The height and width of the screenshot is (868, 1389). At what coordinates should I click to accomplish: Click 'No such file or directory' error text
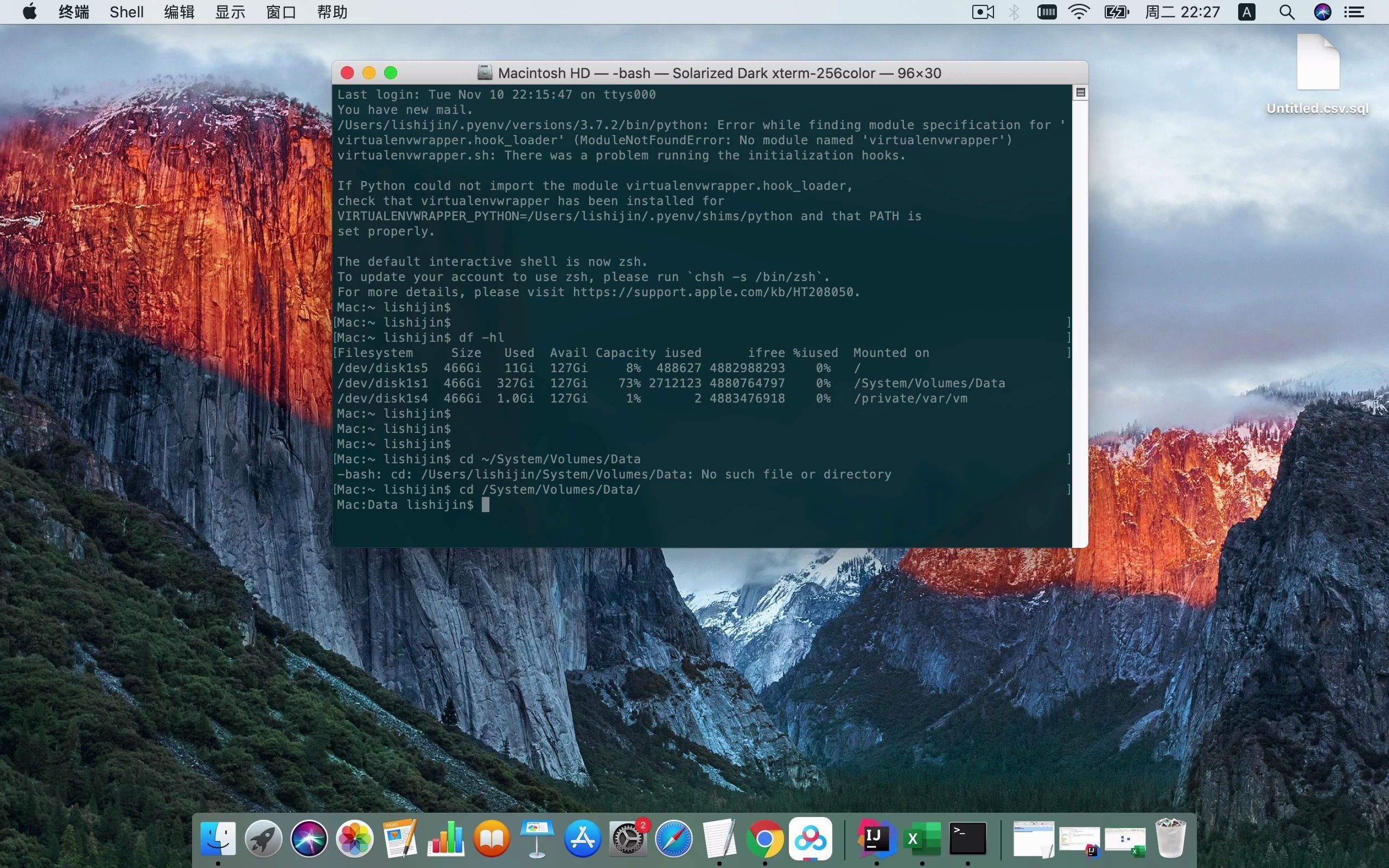point(796,474)
